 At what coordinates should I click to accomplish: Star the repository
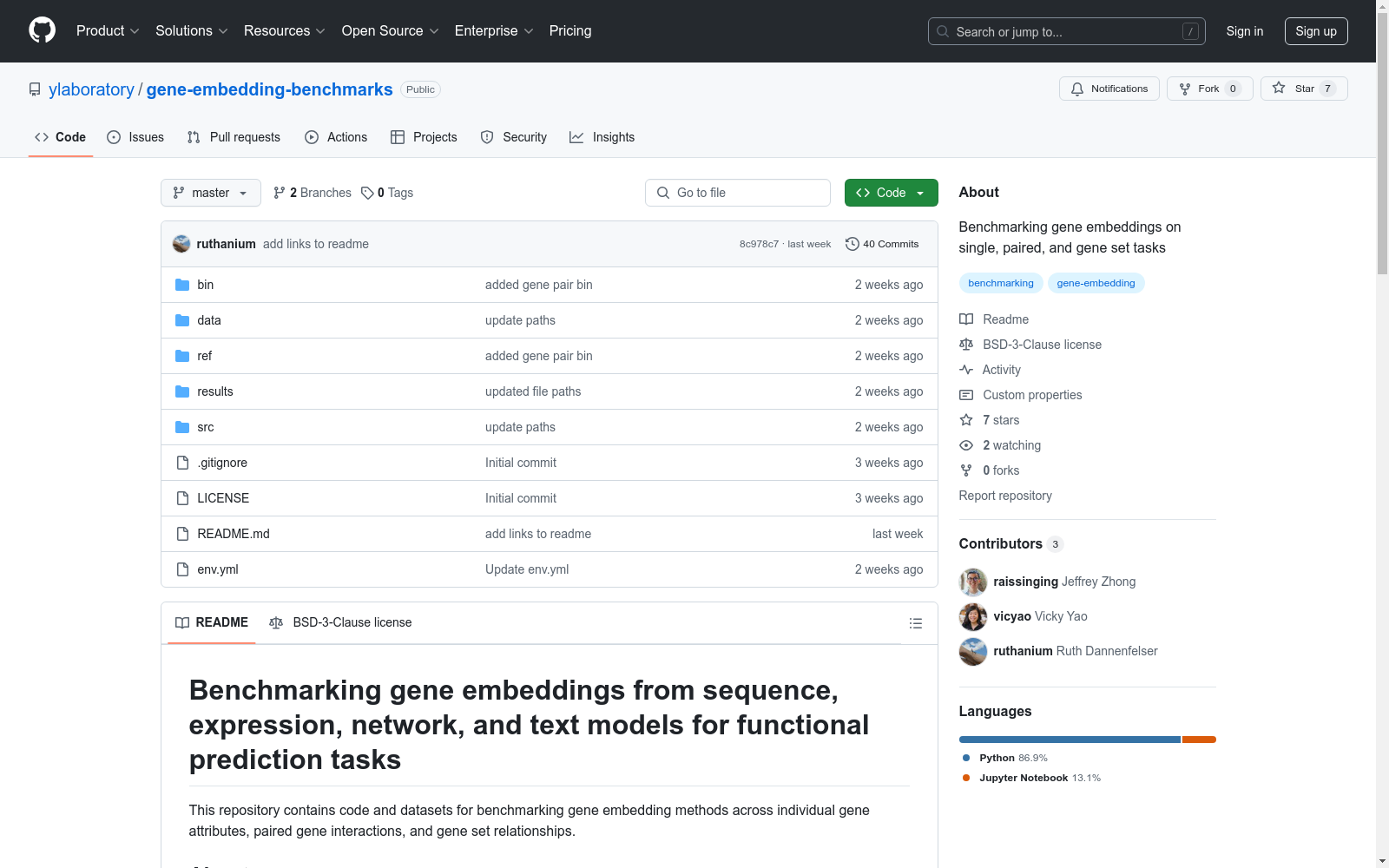(x=1304, y=89)
